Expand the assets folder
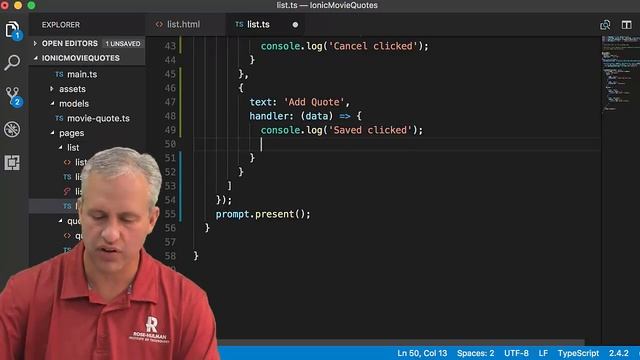Image resolution: width=640 pixels, height=360 pixels. [72, 89]
